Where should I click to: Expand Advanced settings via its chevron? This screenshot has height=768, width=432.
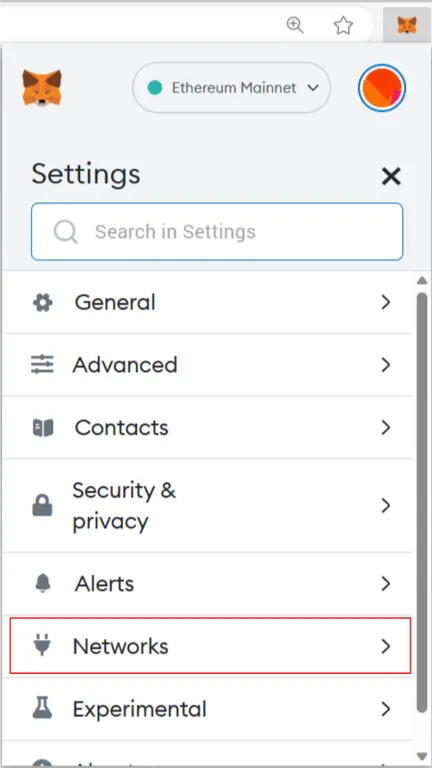coord(386,365)
